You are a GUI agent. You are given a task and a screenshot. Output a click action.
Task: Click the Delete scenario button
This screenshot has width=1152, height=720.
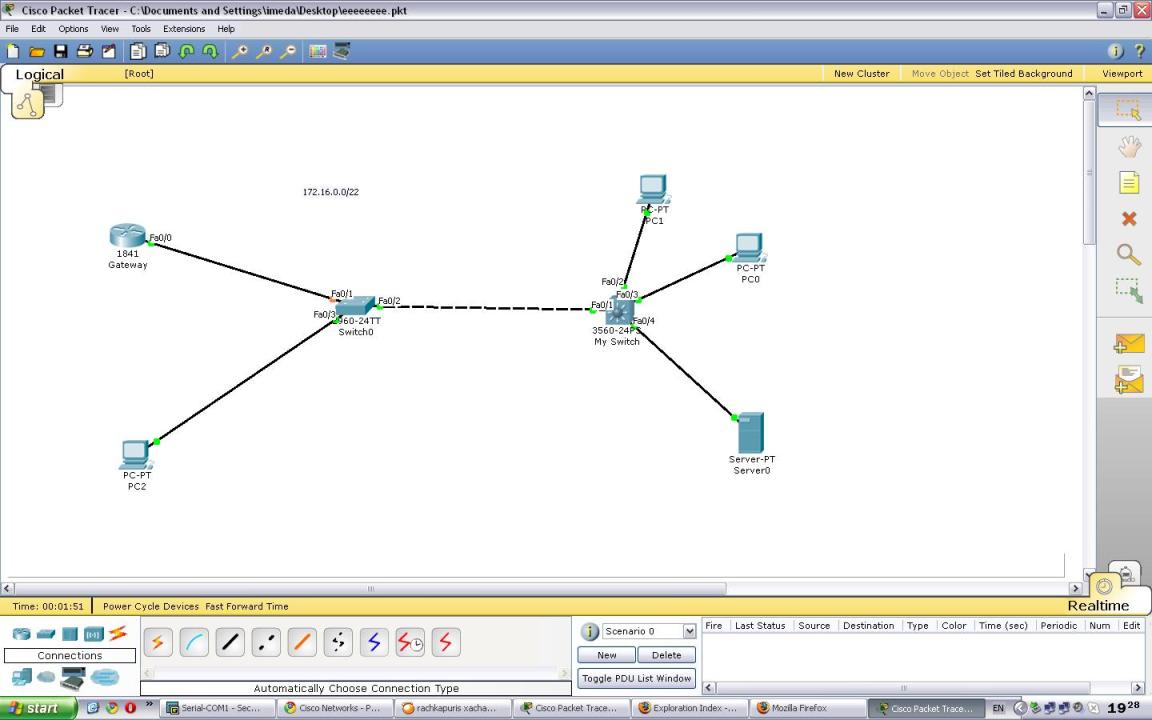tap(666, 655)
